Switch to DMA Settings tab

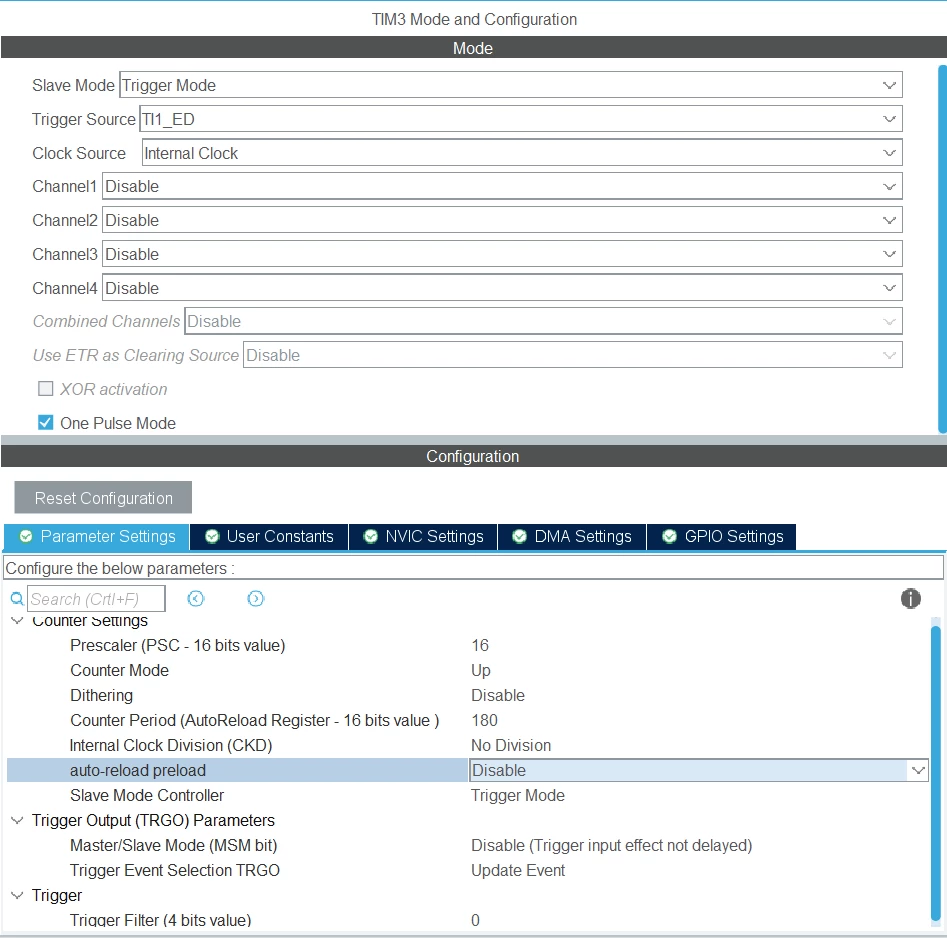click(572, 536)
